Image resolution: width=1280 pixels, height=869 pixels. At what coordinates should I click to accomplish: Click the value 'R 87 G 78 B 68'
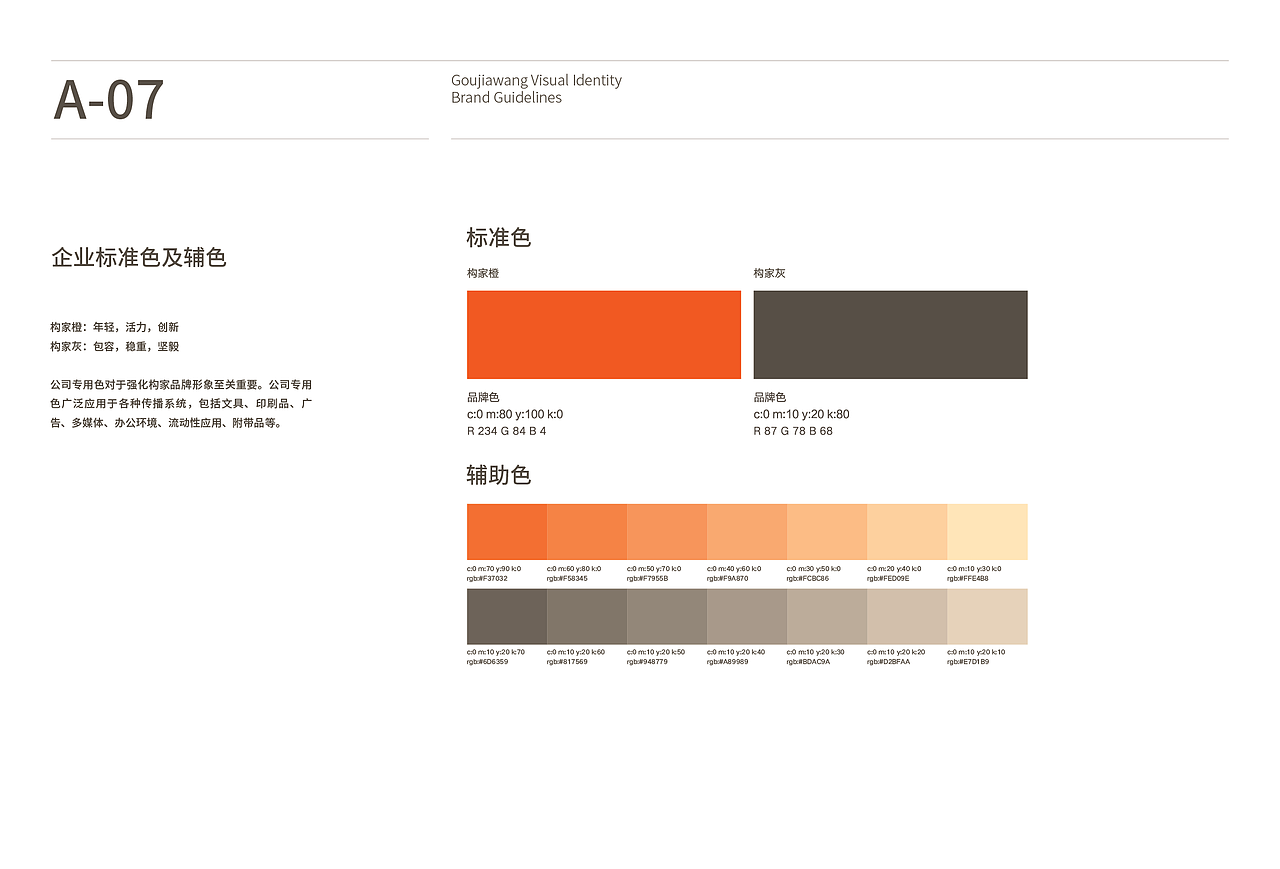[793, 431]
